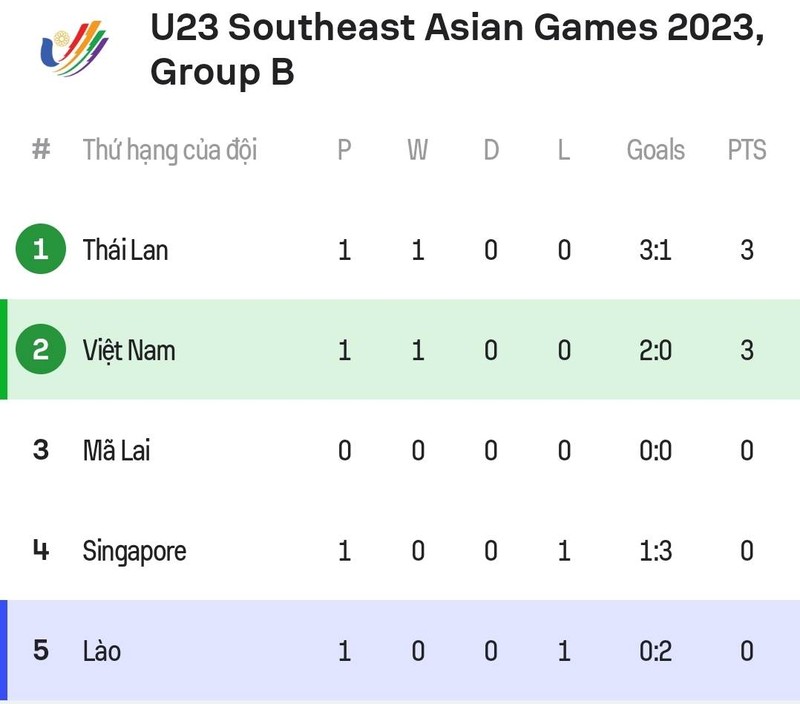Open the Singapore team entry
800x704 pixels.
point(135,551)
